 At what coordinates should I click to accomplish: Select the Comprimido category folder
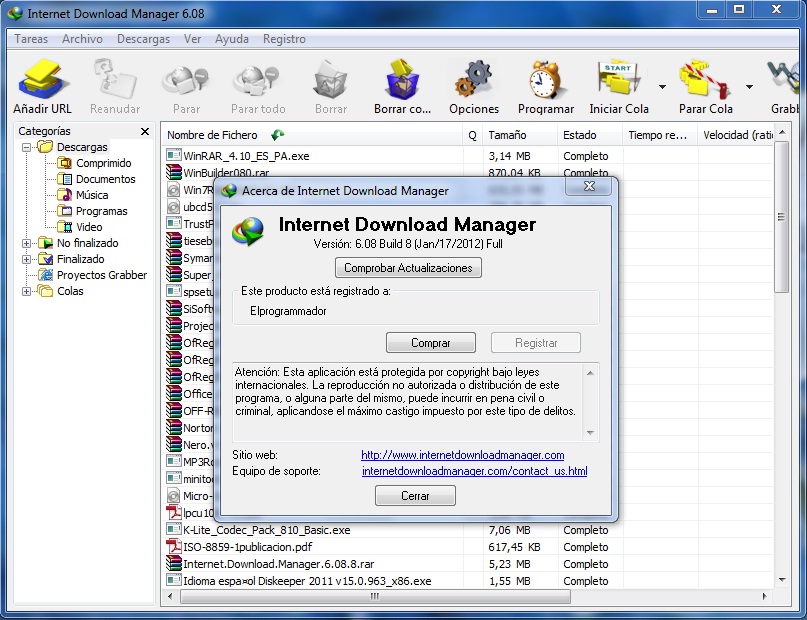tap(94, 163)
